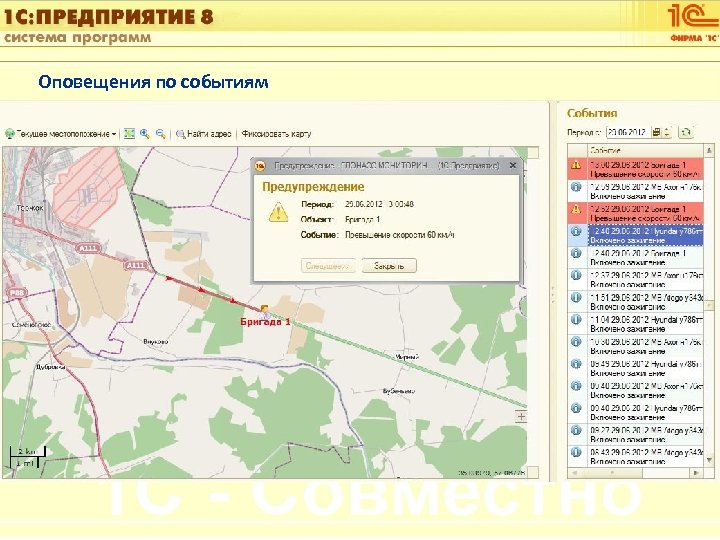Click the events list horizontal scroll right arrow
Viewport: 720px width, 540px height.
pos(697,472)
